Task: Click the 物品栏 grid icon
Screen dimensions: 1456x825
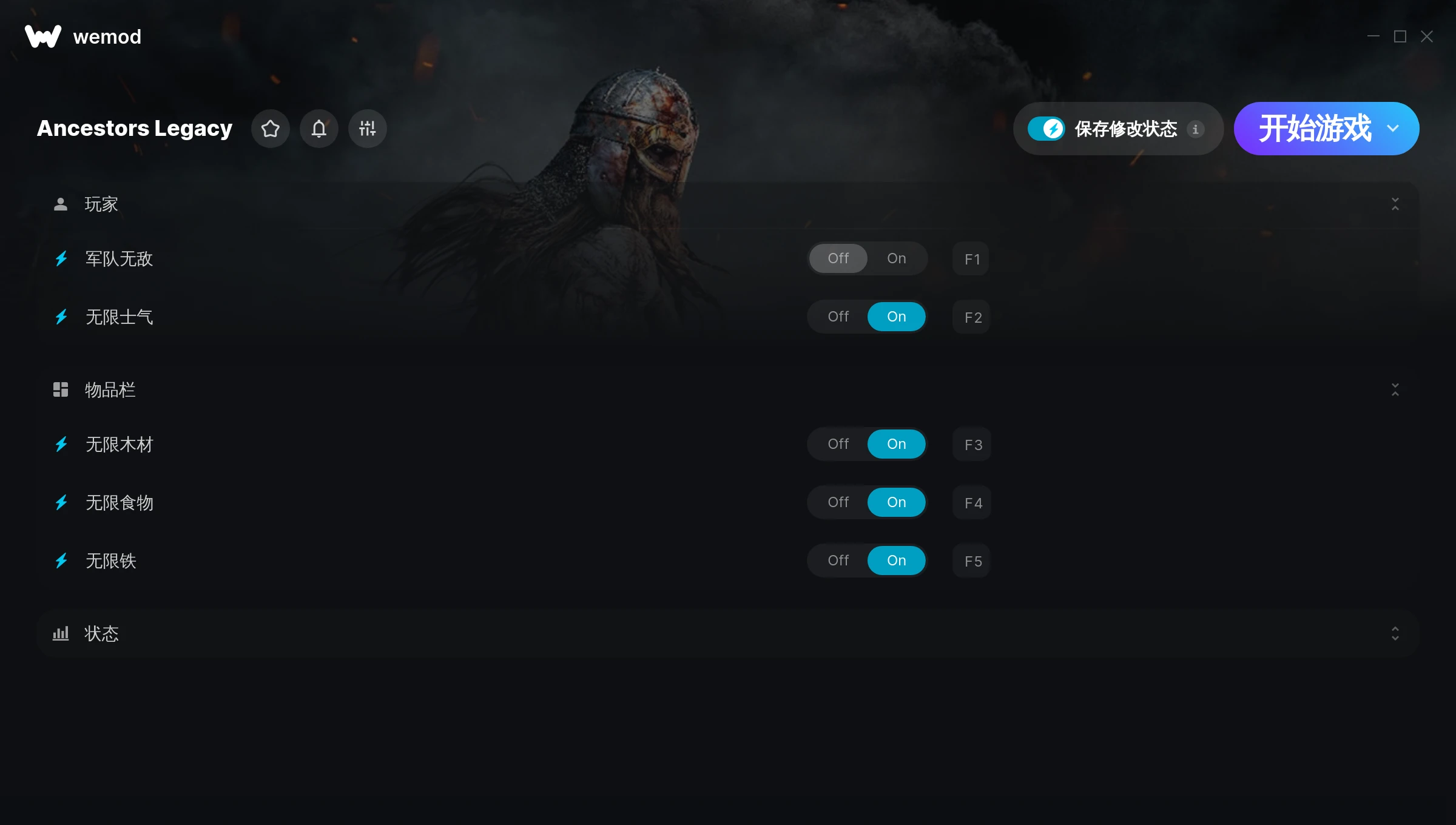Action: coord(61,389)
